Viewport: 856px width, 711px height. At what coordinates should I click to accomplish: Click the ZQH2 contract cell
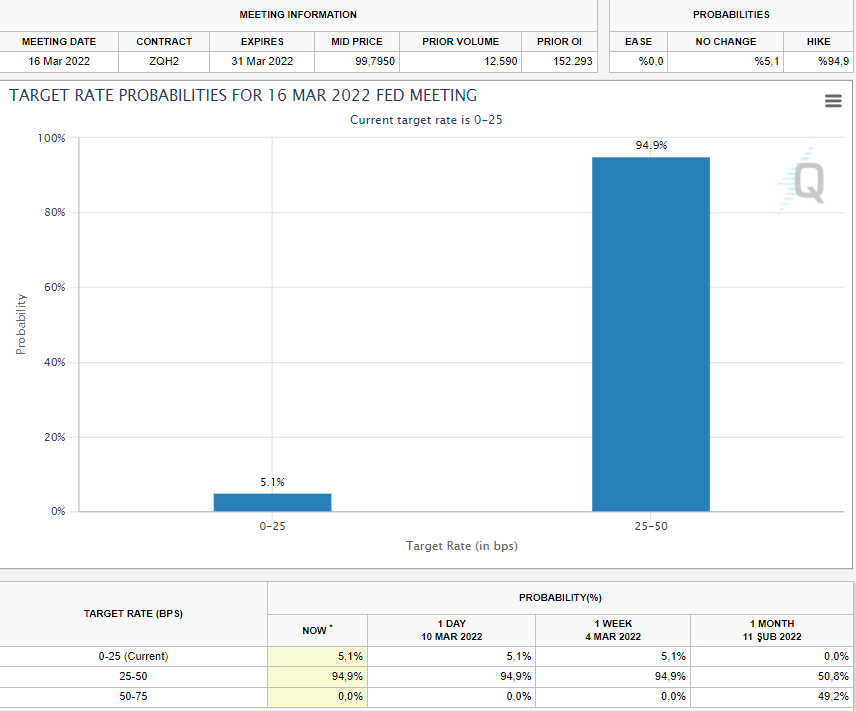(164, 61)
